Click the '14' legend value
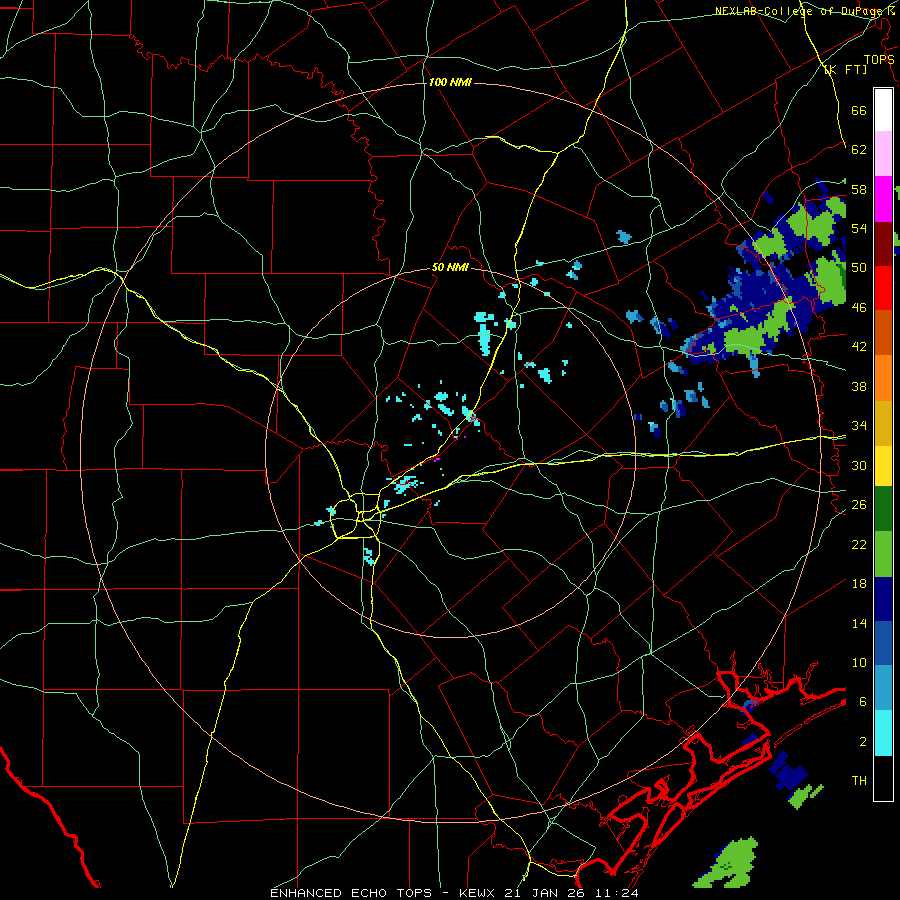 point(859,623)
